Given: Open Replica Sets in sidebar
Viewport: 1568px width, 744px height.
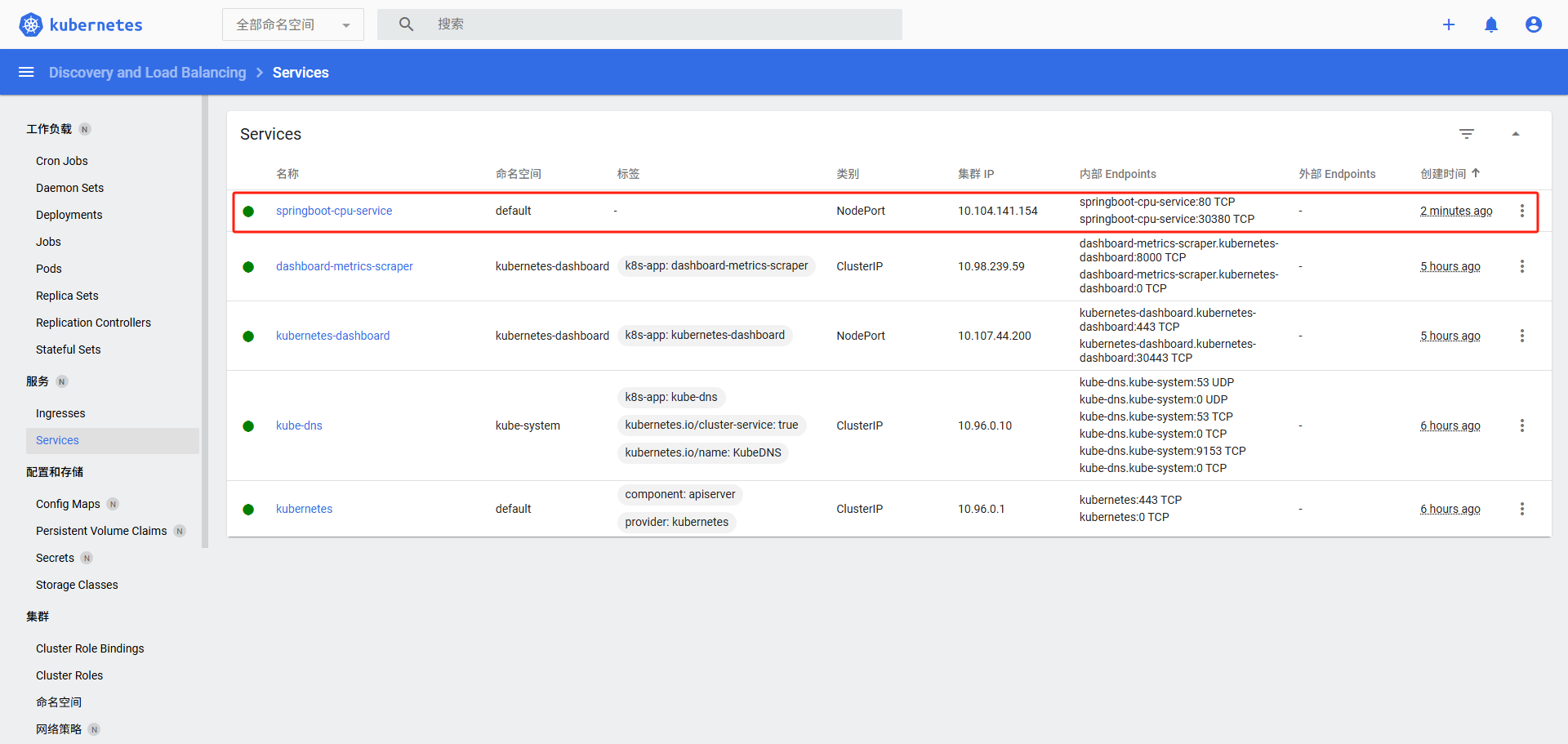Looking at the screenshot, I should 67,296.
